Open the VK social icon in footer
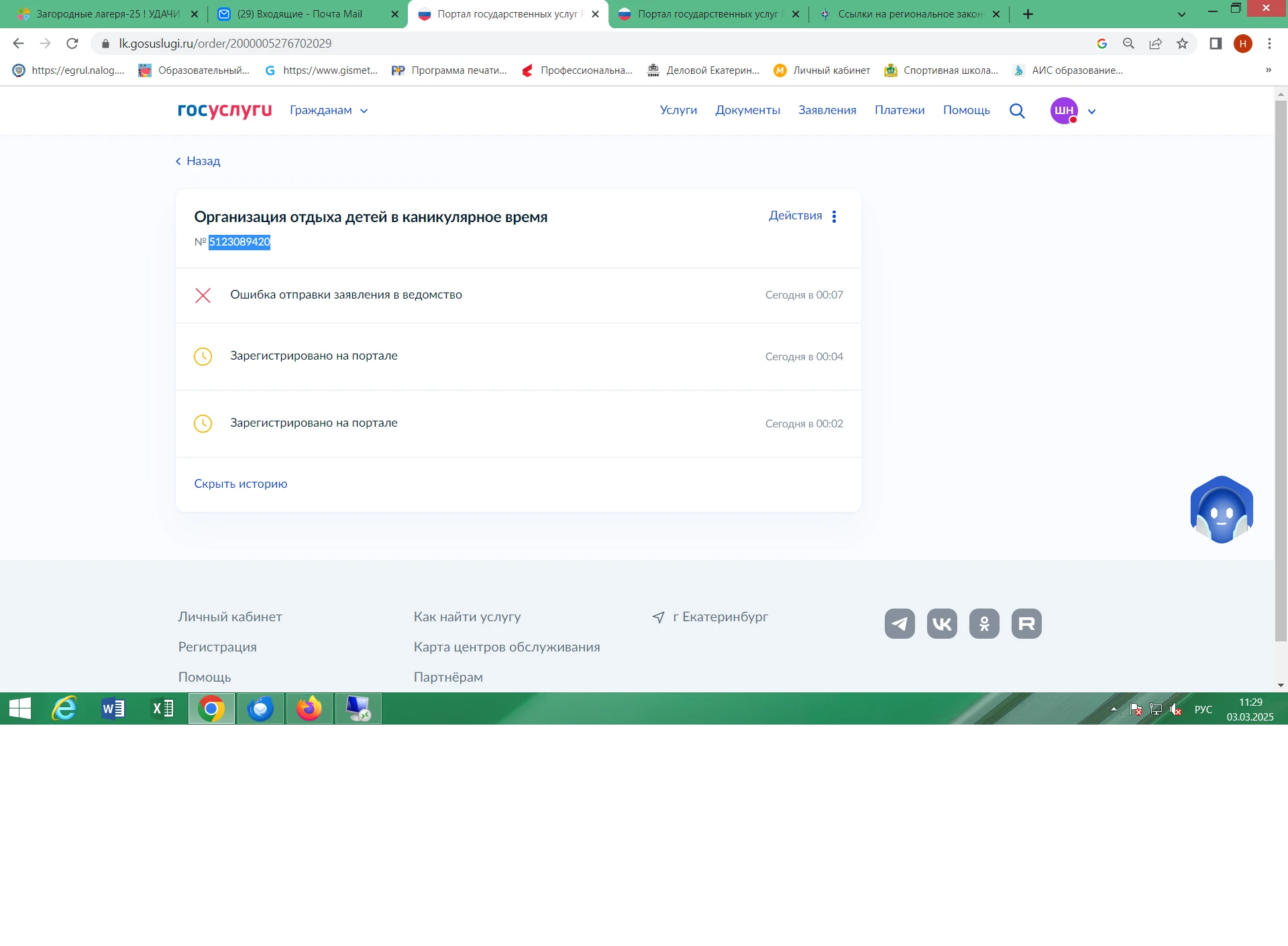Viewport: 1288px width, 946px height. 942,624
